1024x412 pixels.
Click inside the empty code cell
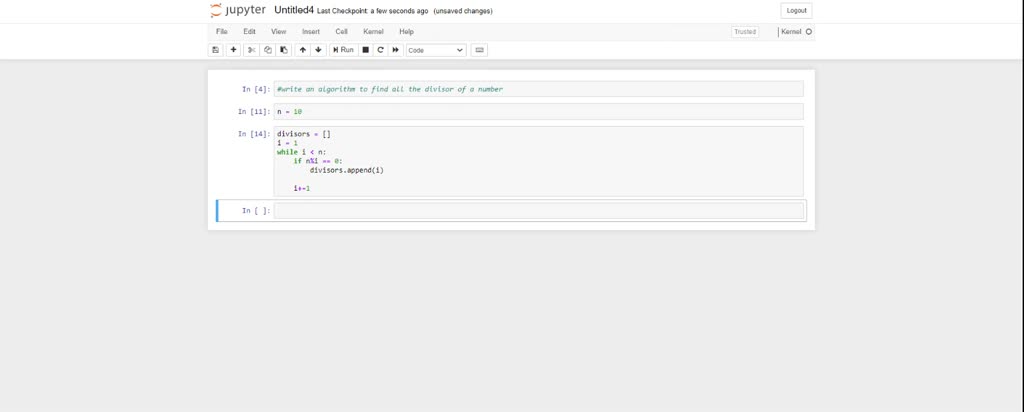(x=538, y=210)
